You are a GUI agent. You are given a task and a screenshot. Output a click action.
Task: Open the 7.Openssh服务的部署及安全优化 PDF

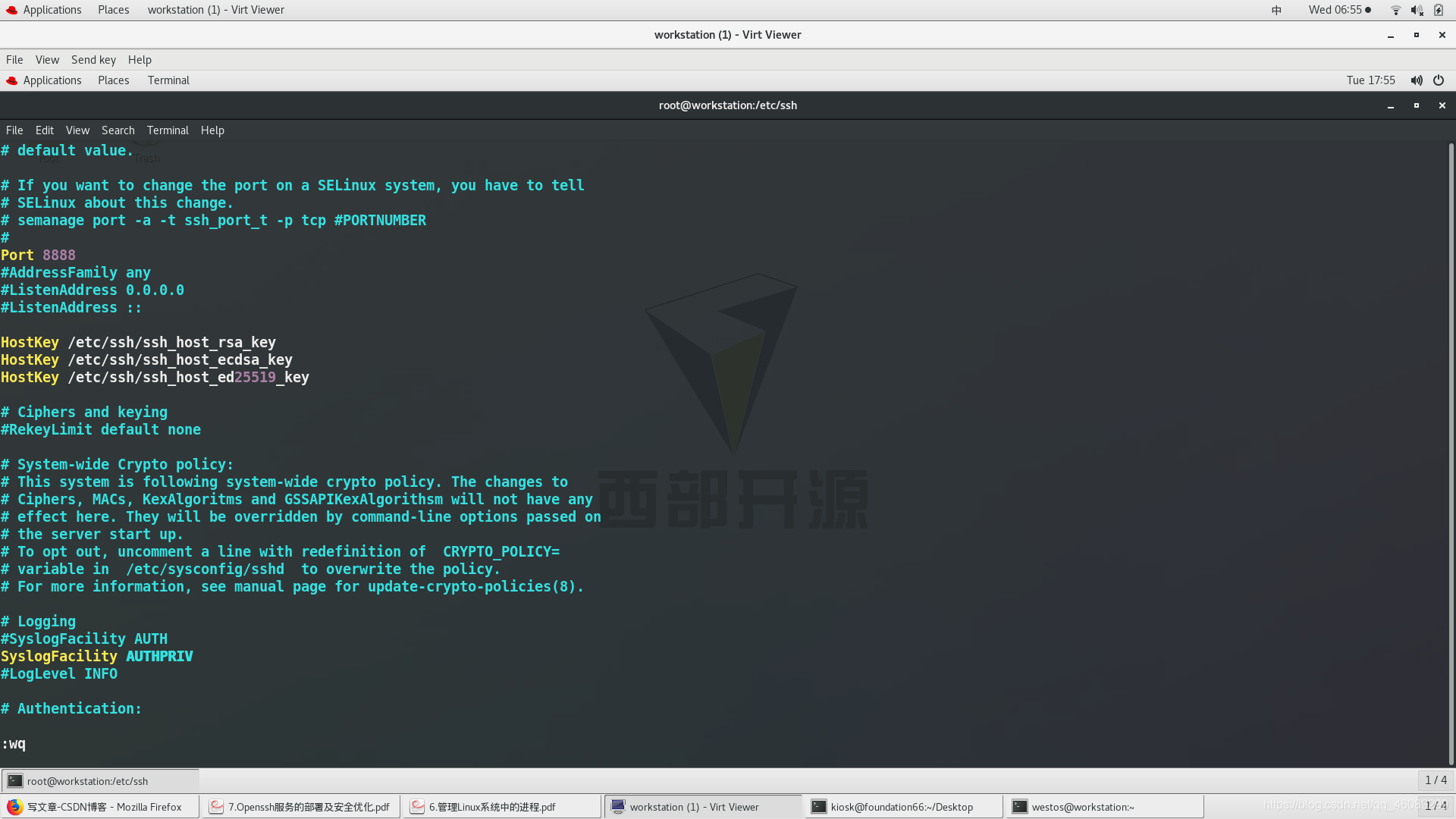(300, 806)
